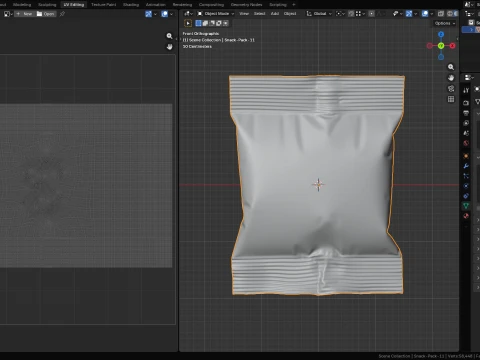Open UV editor editor-type dropdown
The image size is (480, 360).
(x=8, y=14)
